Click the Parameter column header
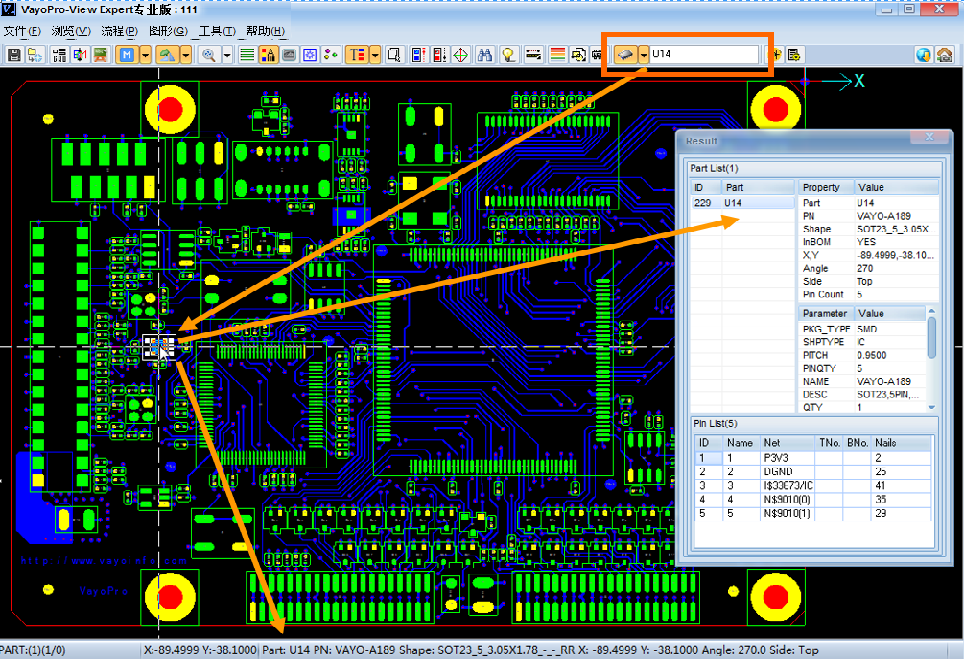 (825, 313)
